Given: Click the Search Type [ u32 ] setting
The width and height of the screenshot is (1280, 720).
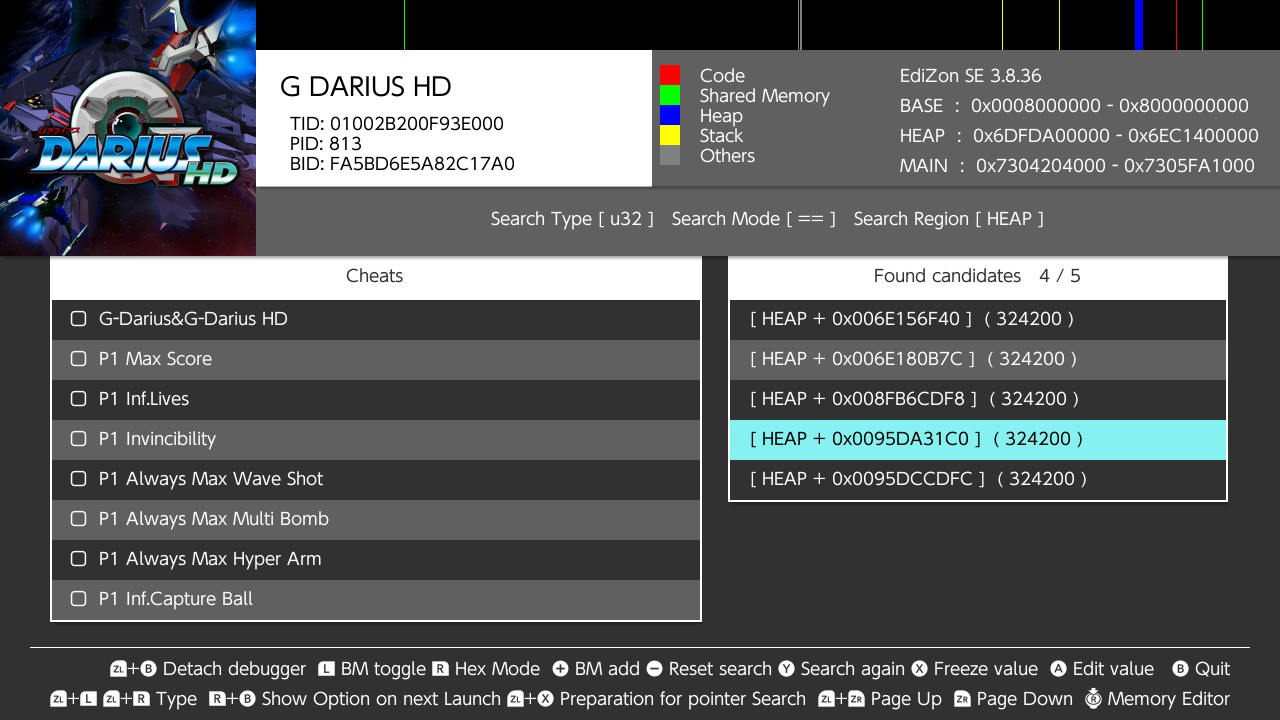Looking at the screenshot, I should (x=572, y=219).
